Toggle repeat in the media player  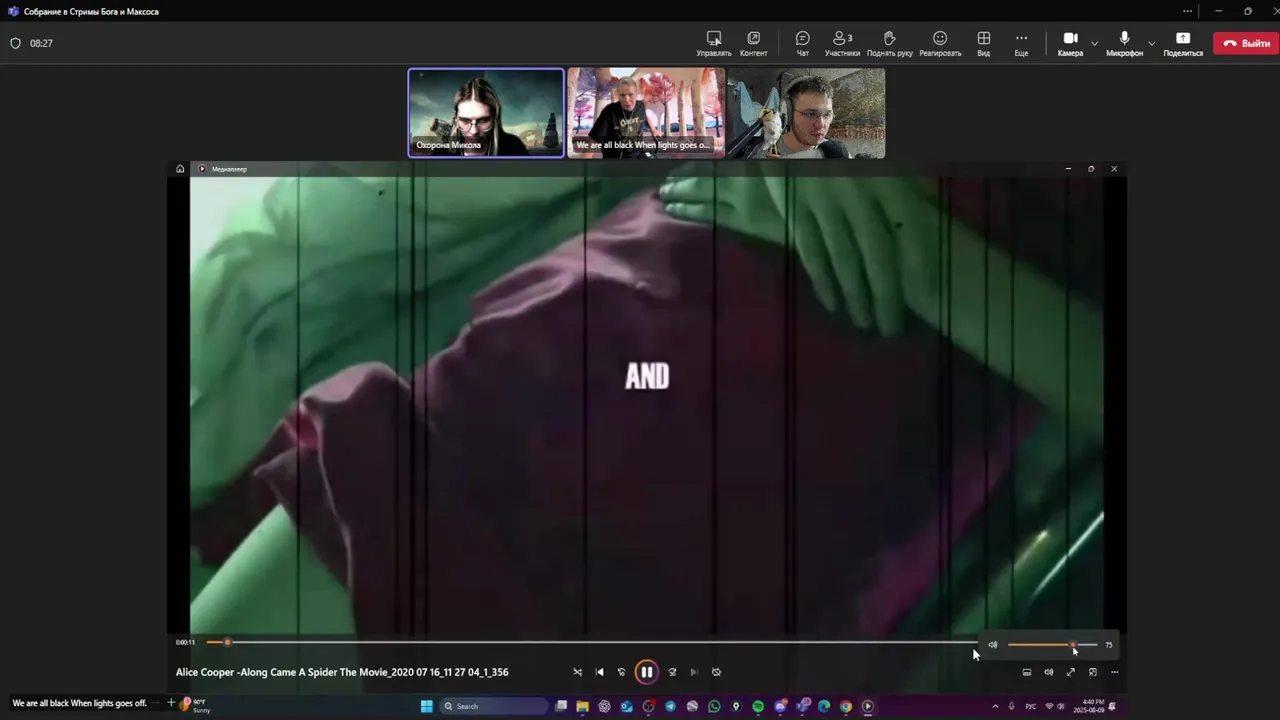click(x=716, y=672)
